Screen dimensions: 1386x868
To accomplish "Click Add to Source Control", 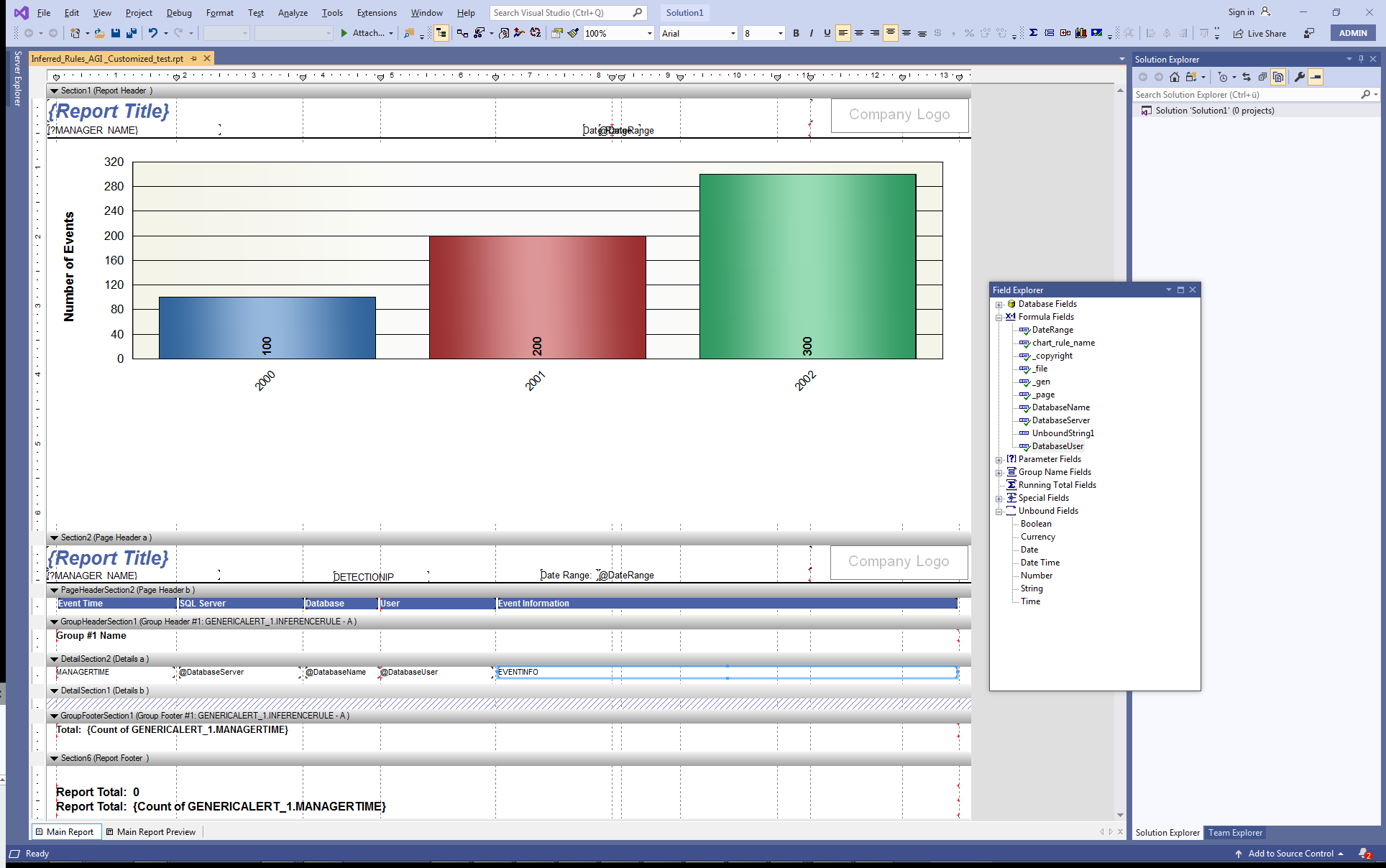I will pyautogui.click(x=1290, y=854).
